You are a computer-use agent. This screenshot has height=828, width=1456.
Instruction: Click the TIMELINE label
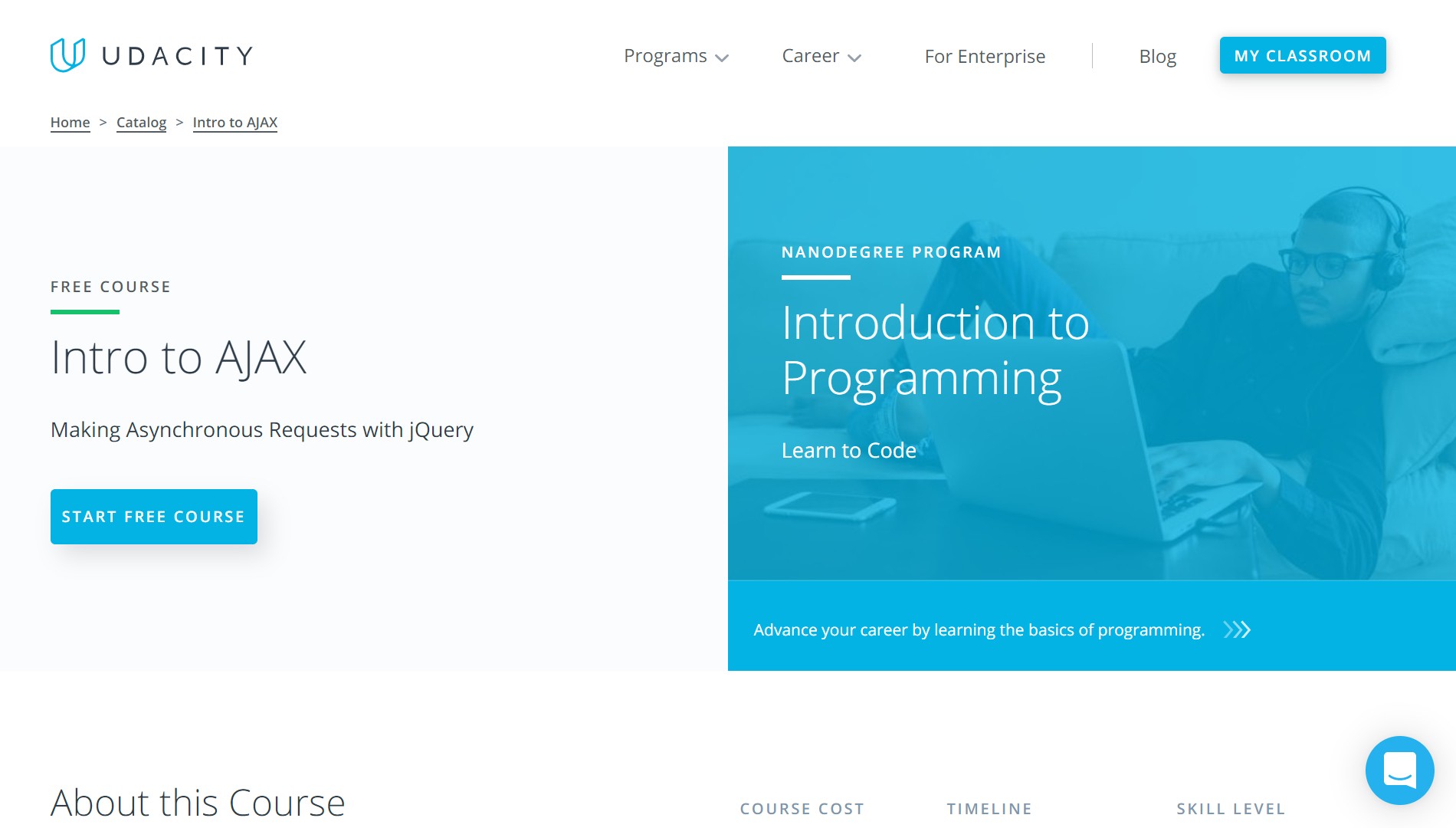989,809
